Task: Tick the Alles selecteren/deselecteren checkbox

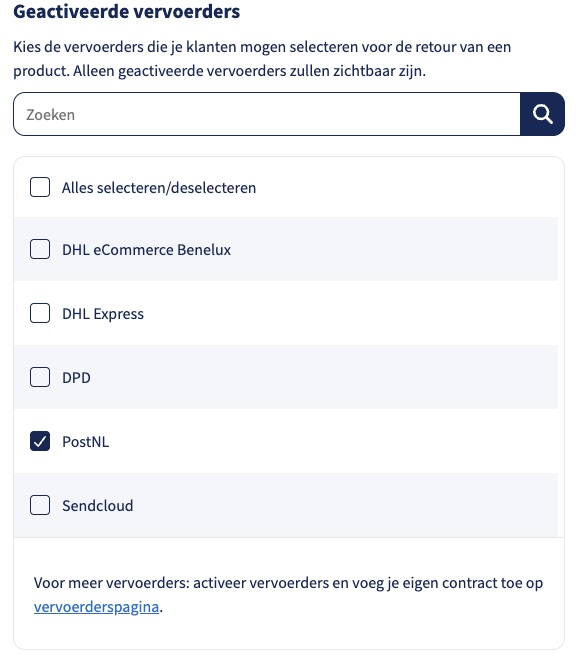Action: (x=40, y=187)
